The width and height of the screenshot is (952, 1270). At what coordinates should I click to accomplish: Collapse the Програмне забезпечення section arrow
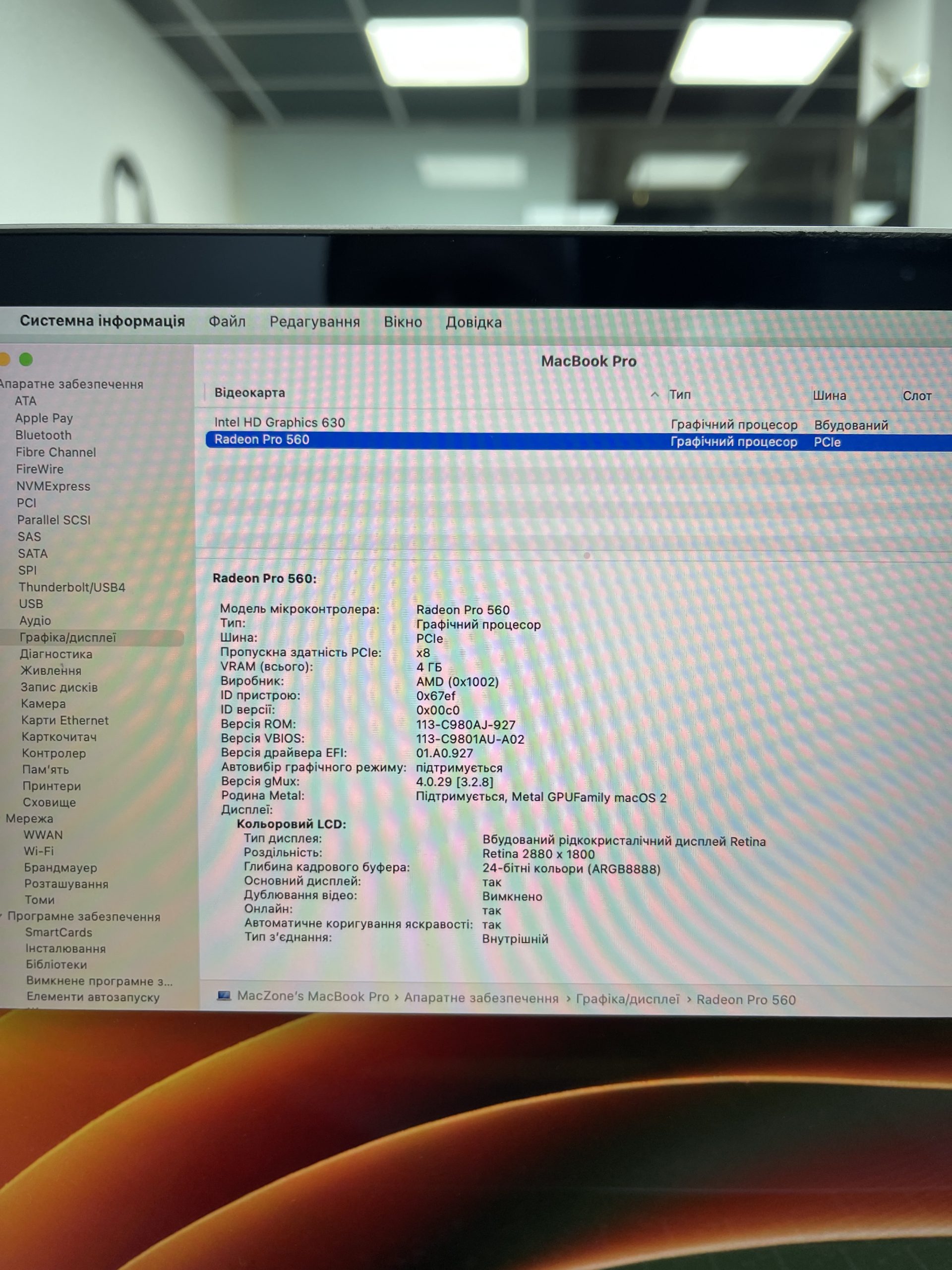point(1,916)
